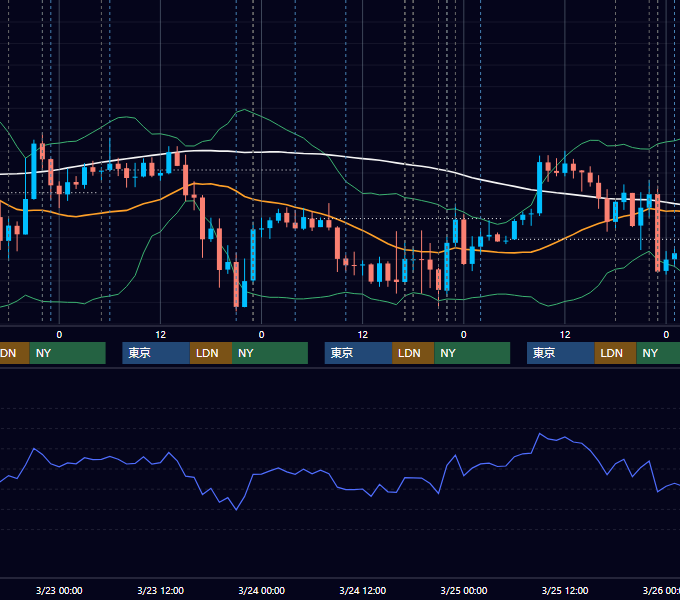Click the 3/24 12:00 date label
This screenshot has width=680, height=600.
click(x=363, y=590)
